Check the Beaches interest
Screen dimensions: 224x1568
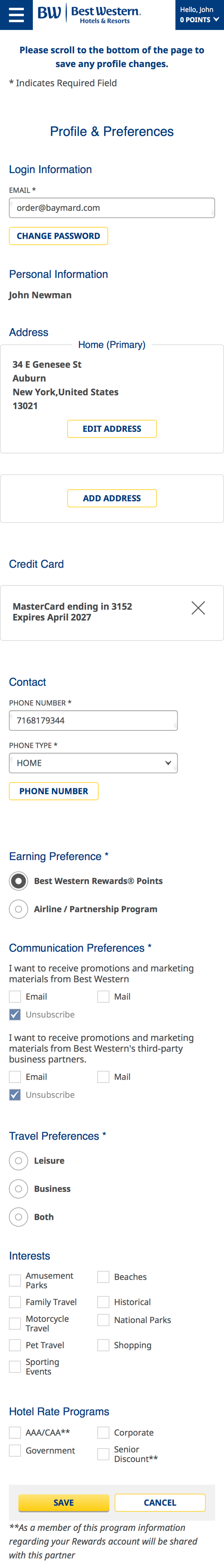(x=103, y=1276)
